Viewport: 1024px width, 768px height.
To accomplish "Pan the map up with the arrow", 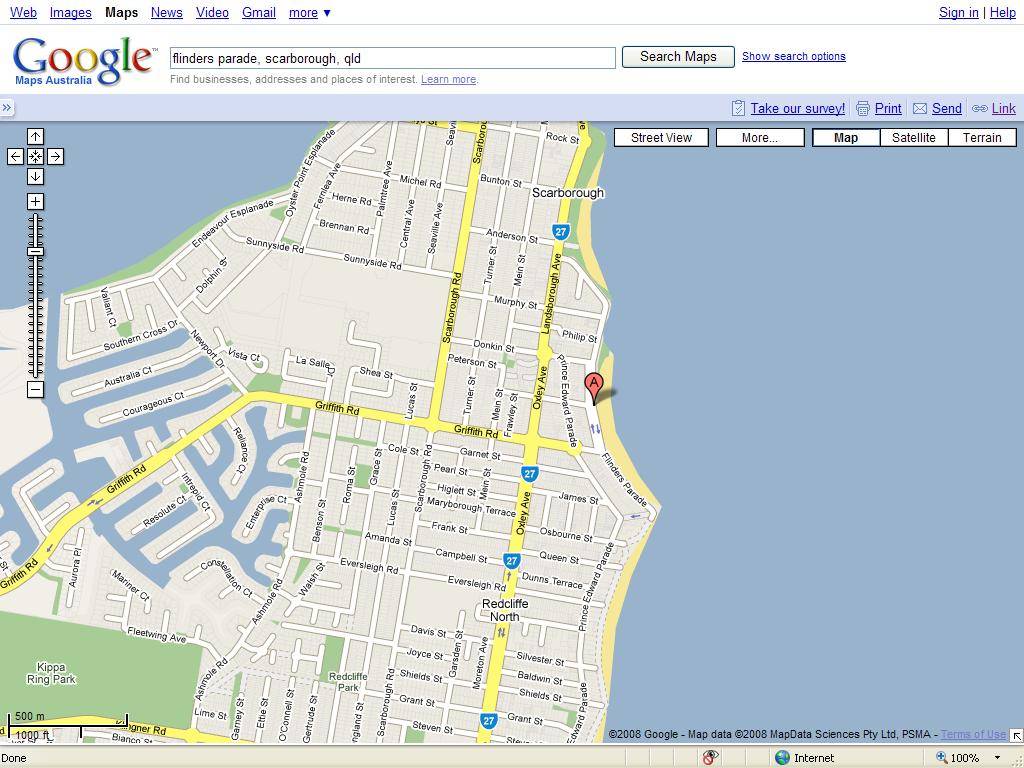I will click(35, 136).
